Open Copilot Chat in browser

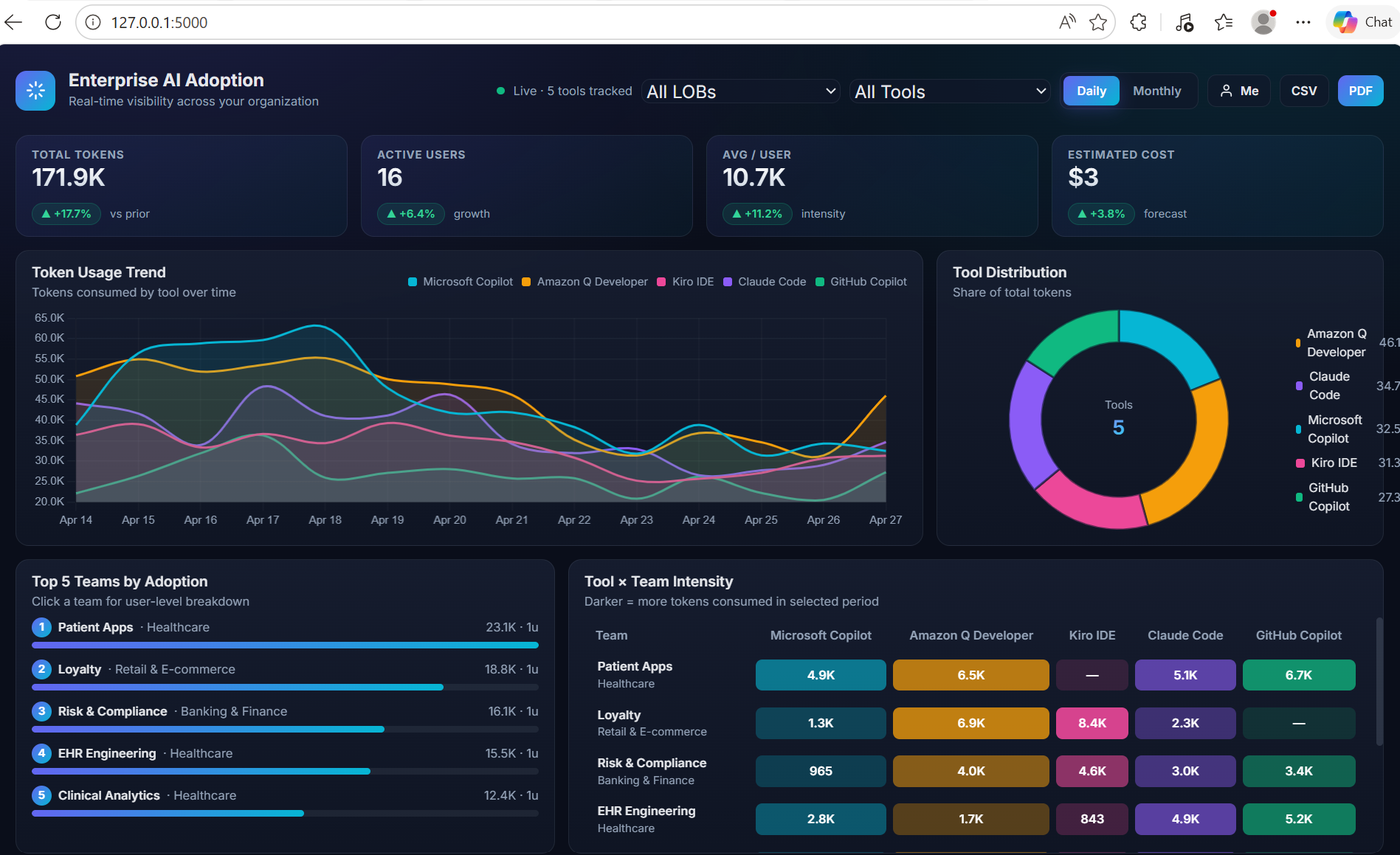click(x=1362, y=22)
